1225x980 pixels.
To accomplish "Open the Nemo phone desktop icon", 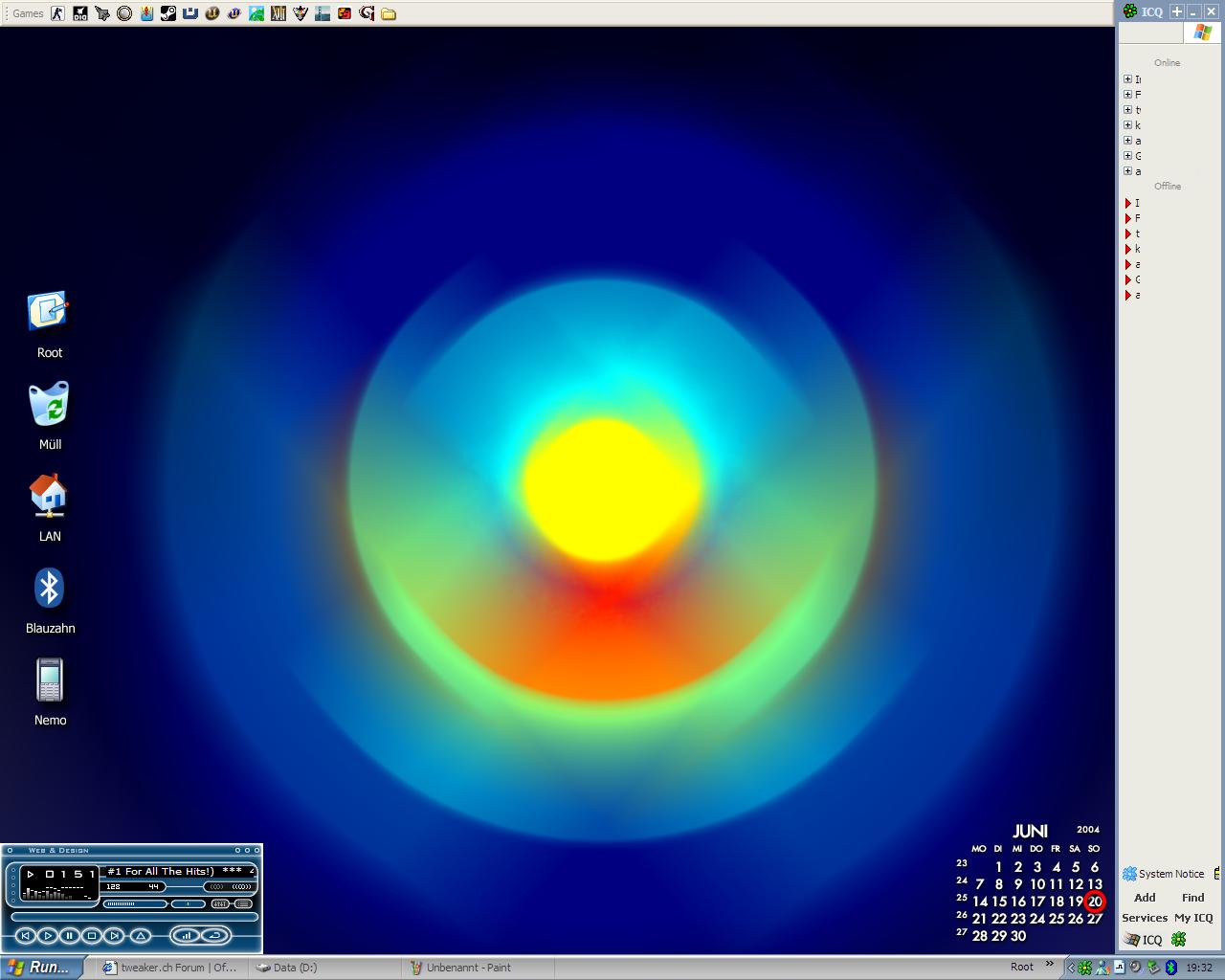I will pos(49,680).
